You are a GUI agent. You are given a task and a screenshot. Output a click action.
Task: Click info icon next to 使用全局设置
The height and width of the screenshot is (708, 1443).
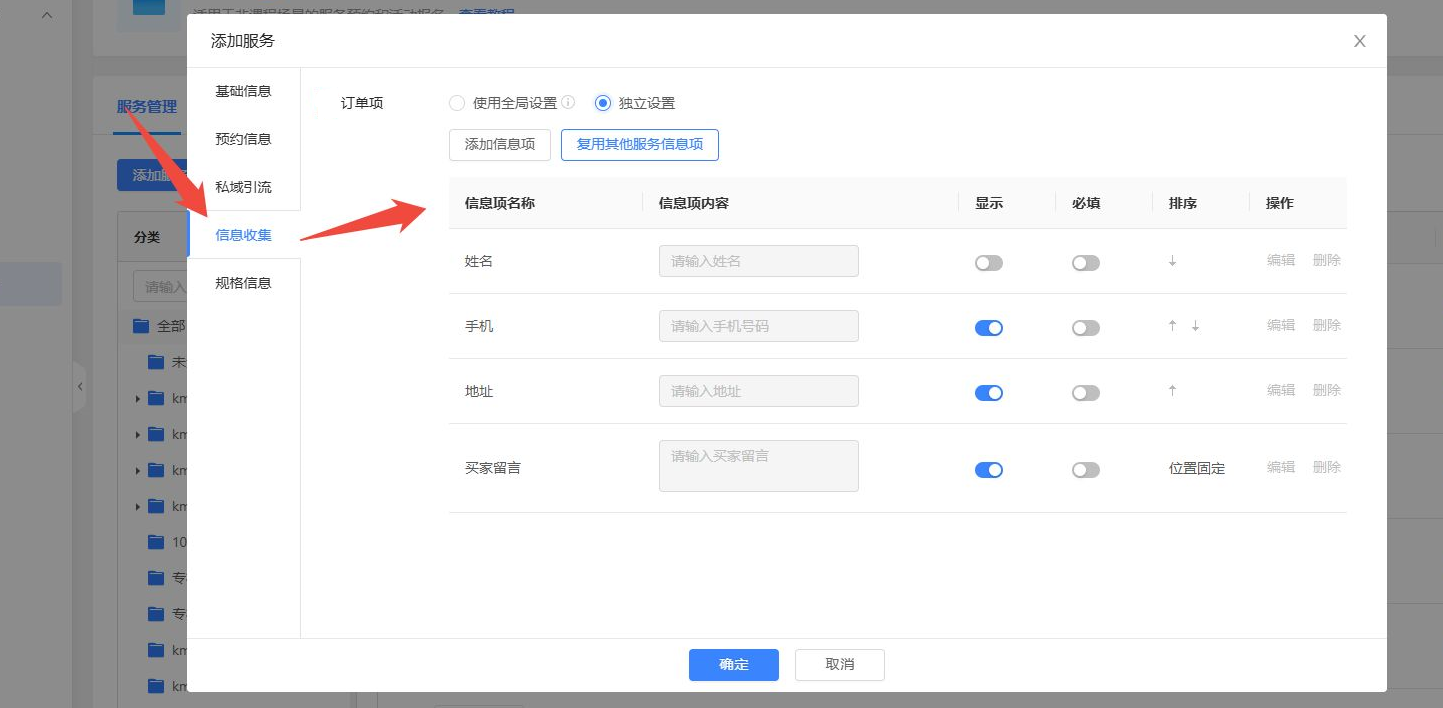pyautogui.click(x=568, y=102)
